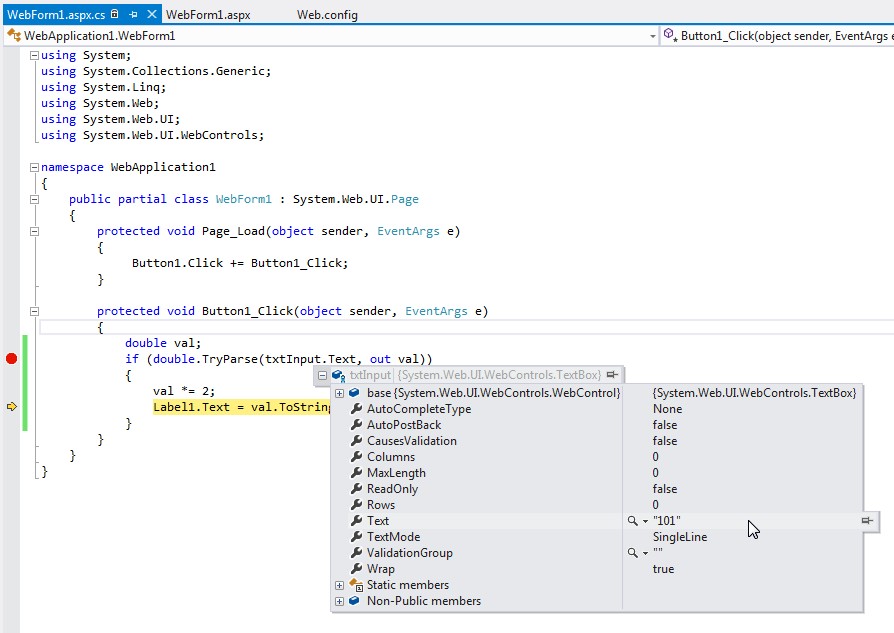Expand the base WebControl node

click(339, 393)
